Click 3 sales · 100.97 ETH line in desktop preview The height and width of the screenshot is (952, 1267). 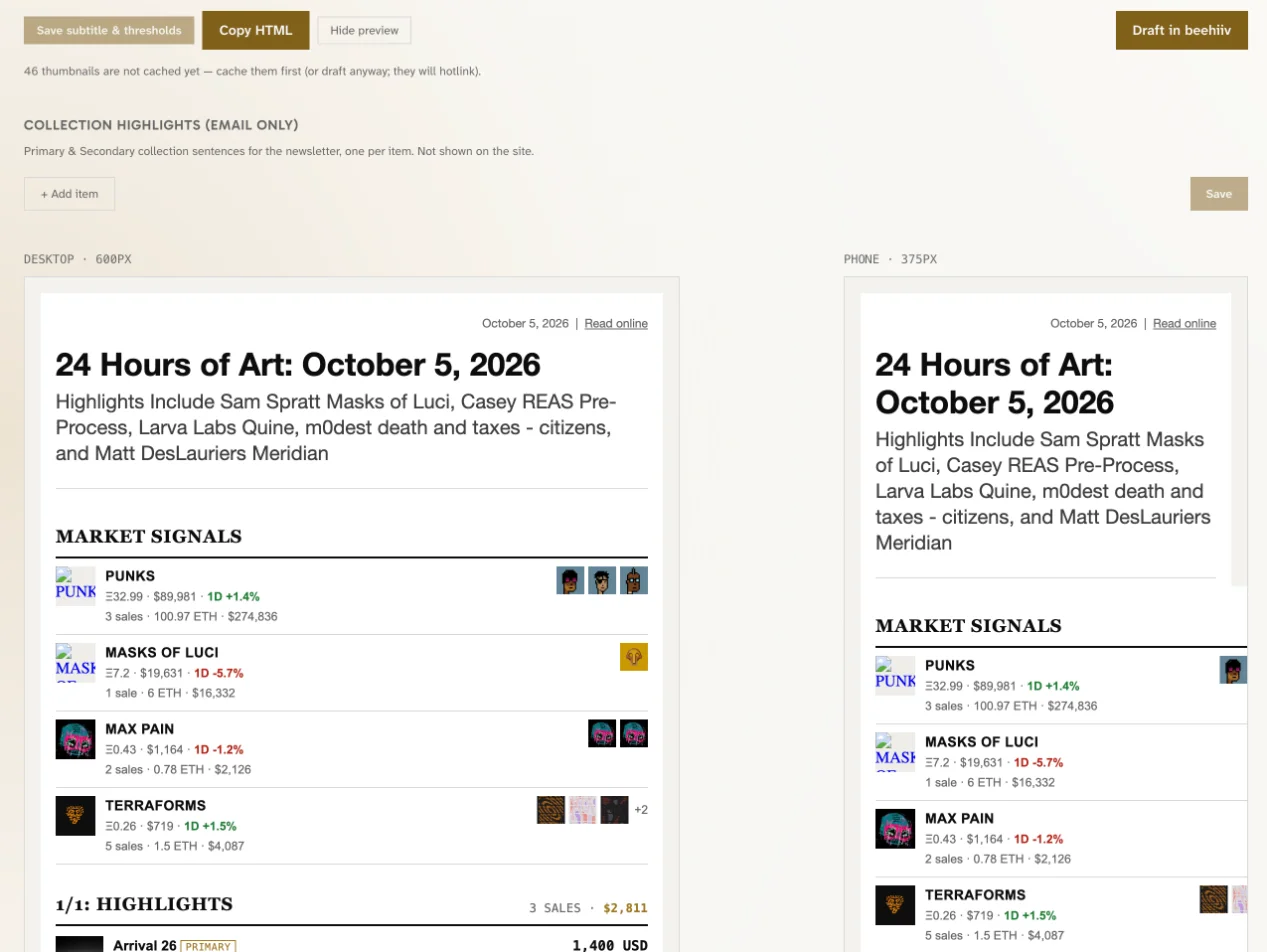(191, 616)
